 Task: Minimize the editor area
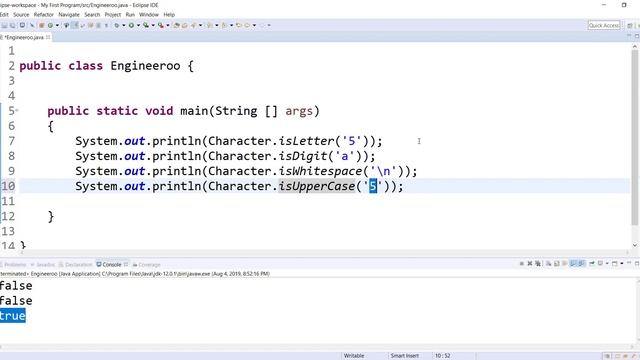pyautogui.click(x=629, y=36)
